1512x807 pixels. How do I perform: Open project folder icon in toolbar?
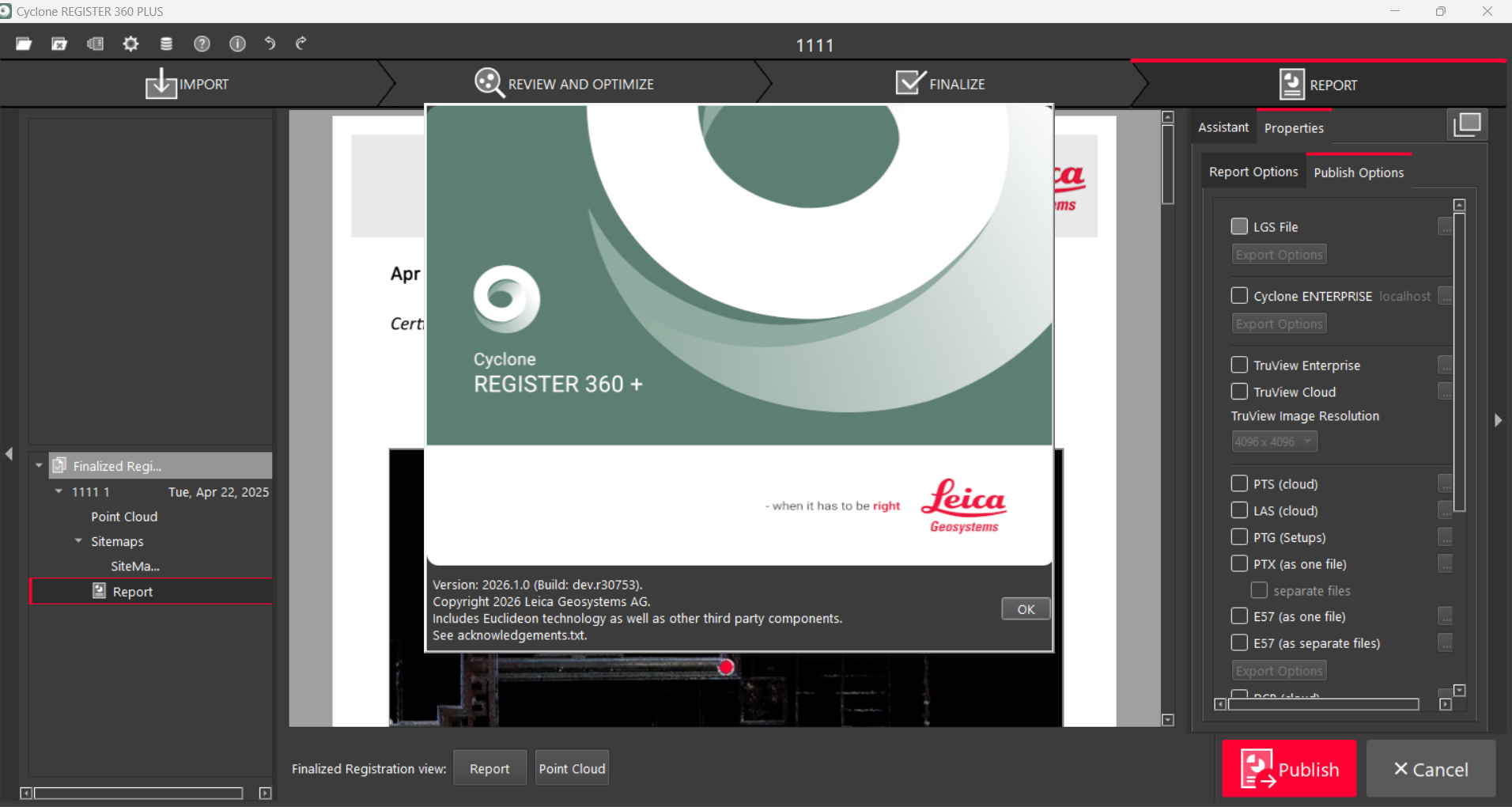click(24, 44)
